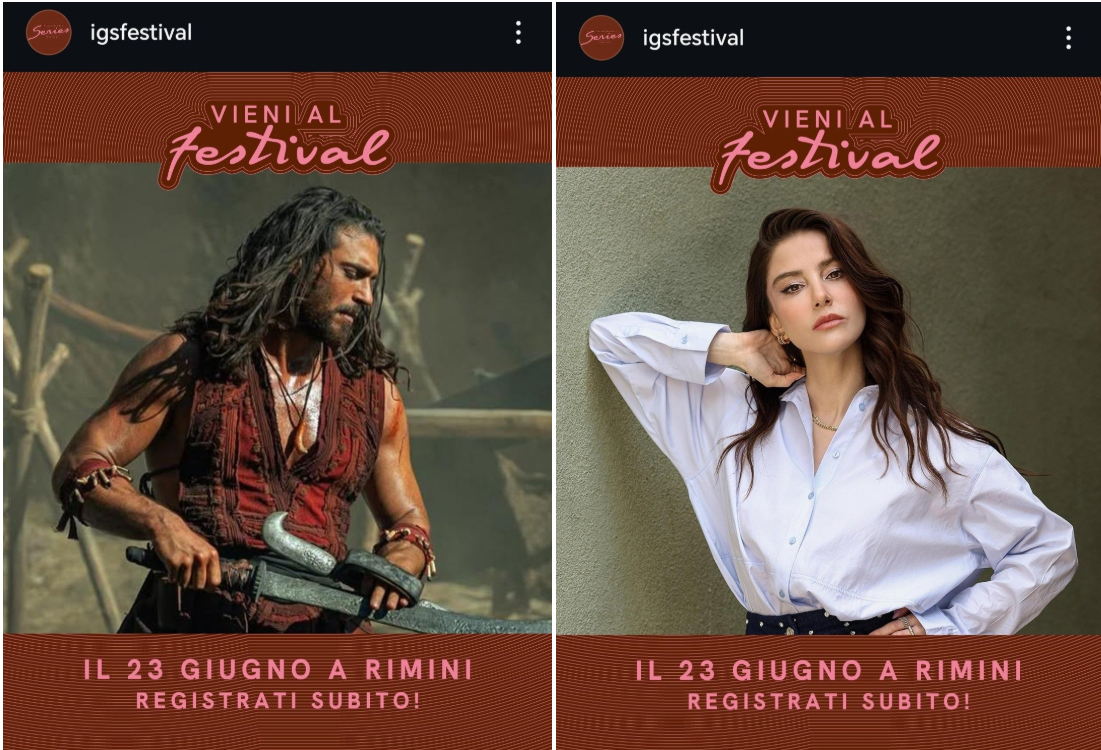Click 'IL 23 GIUGNO A RIMINI' on left post

point(277,669)
